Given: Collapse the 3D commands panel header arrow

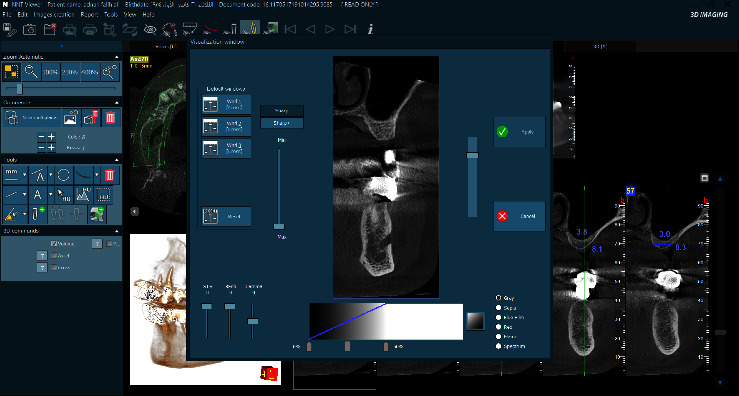Looking at the screenshot, I should [117, 231].
